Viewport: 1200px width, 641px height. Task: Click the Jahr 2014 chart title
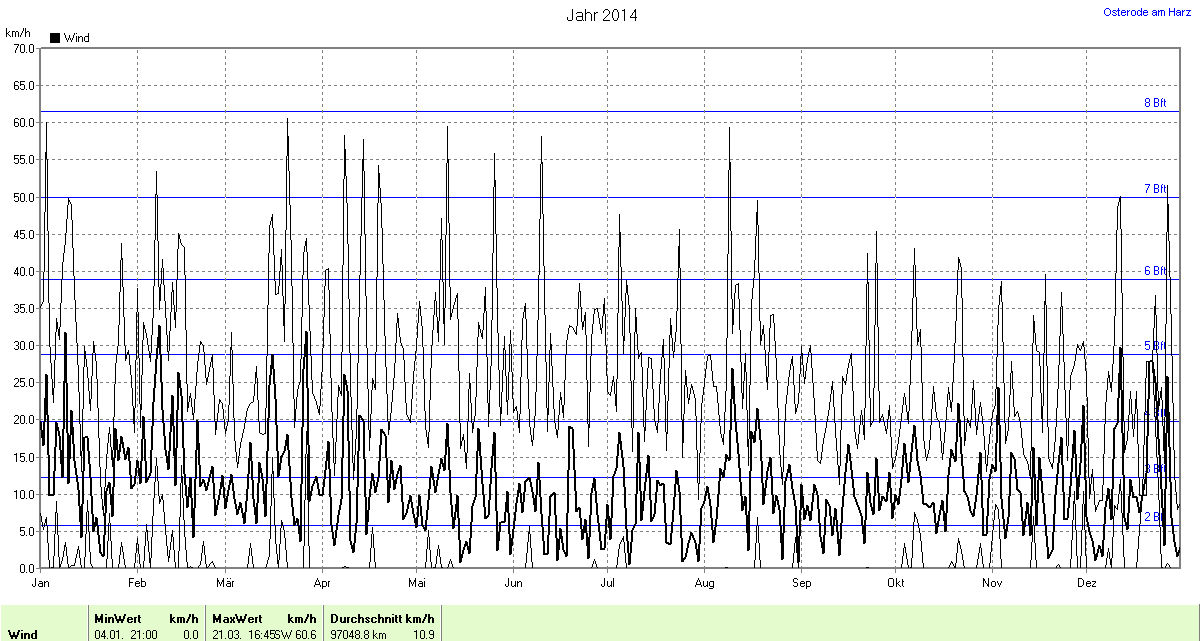click(x=601, y=15)
